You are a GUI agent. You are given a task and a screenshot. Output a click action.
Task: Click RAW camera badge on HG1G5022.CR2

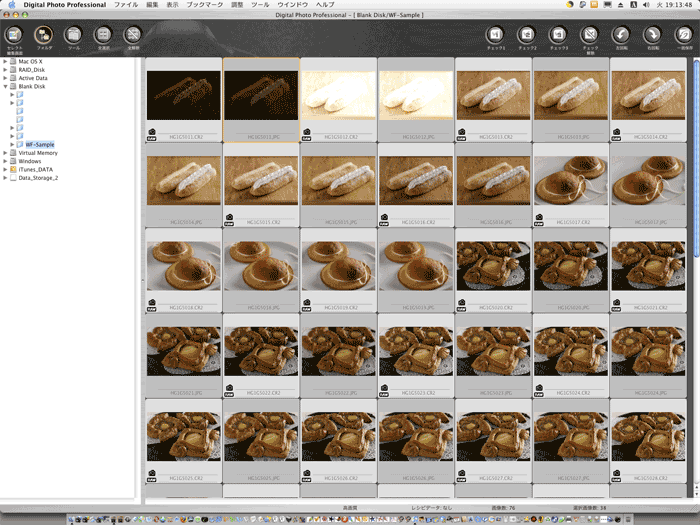click(x=229, y=391)
